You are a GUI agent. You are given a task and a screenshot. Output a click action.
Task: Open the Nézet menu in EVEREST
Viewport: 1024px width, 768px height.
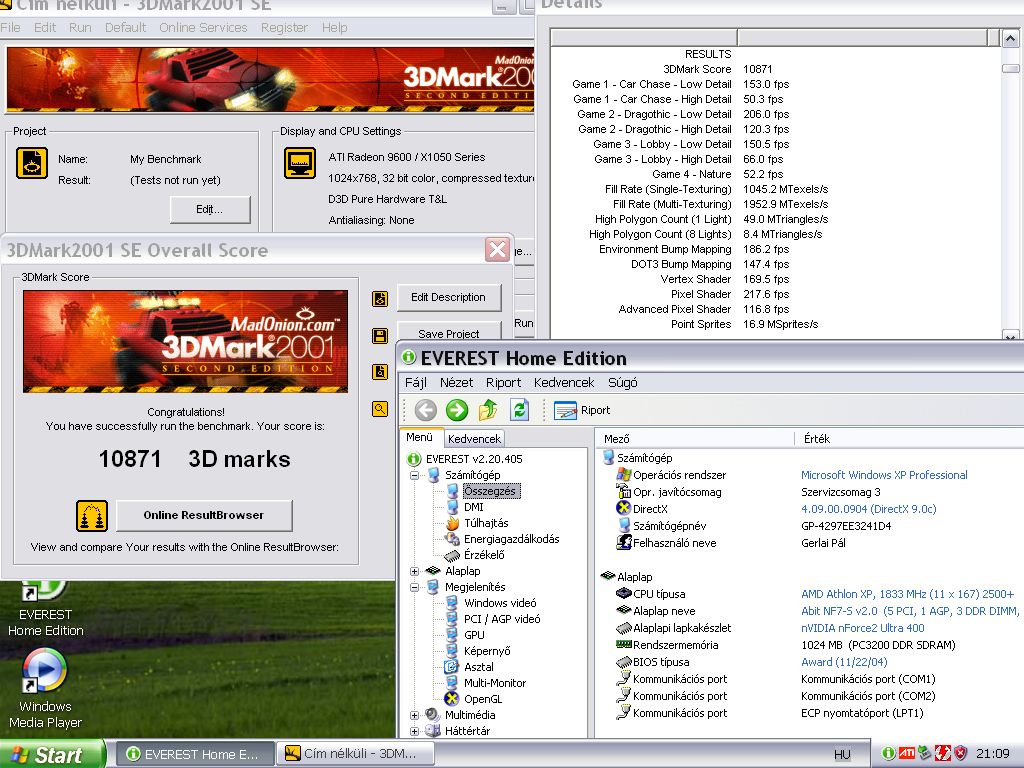coord(456,383)
